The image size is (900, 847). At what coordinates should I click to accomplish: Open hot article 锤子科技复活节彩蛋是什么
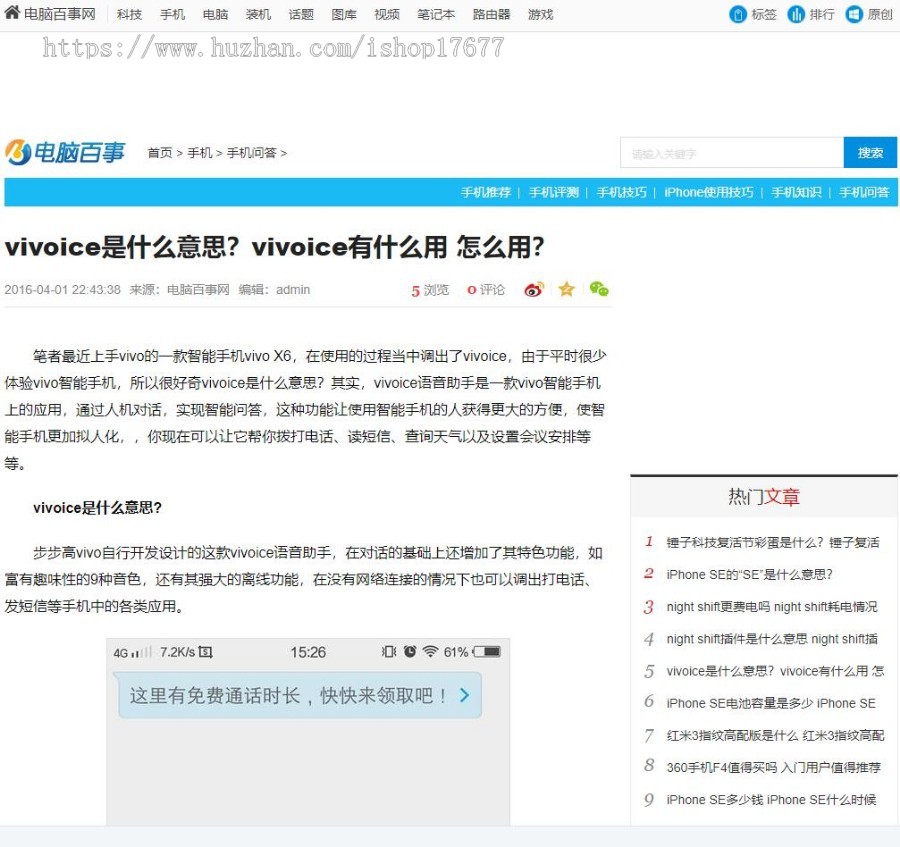coord(773,542)
